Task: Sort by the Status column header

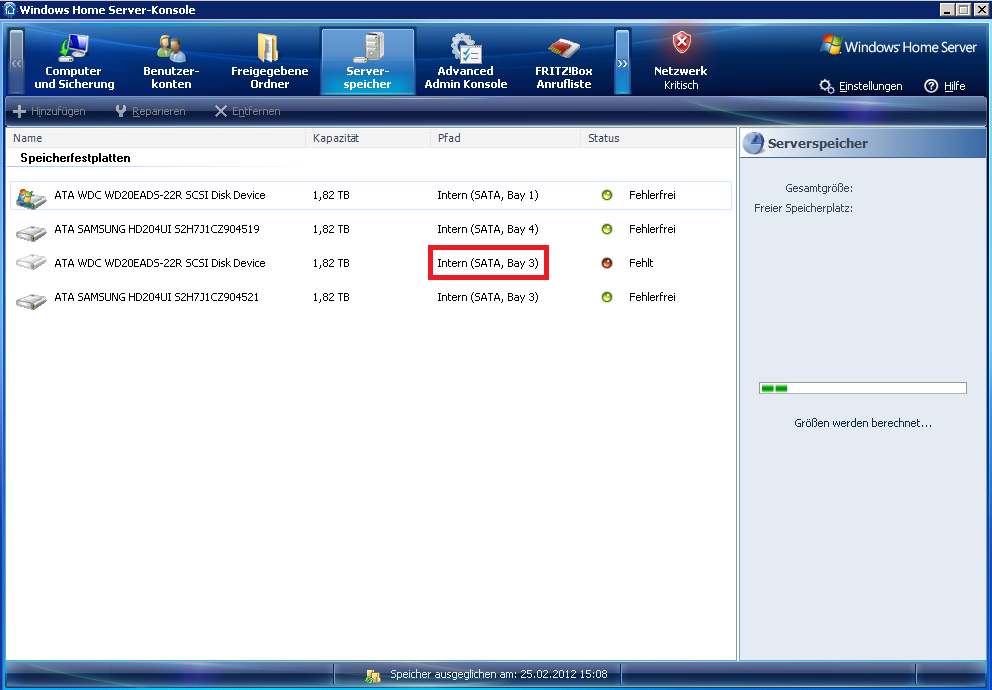Action: point(657,138)
